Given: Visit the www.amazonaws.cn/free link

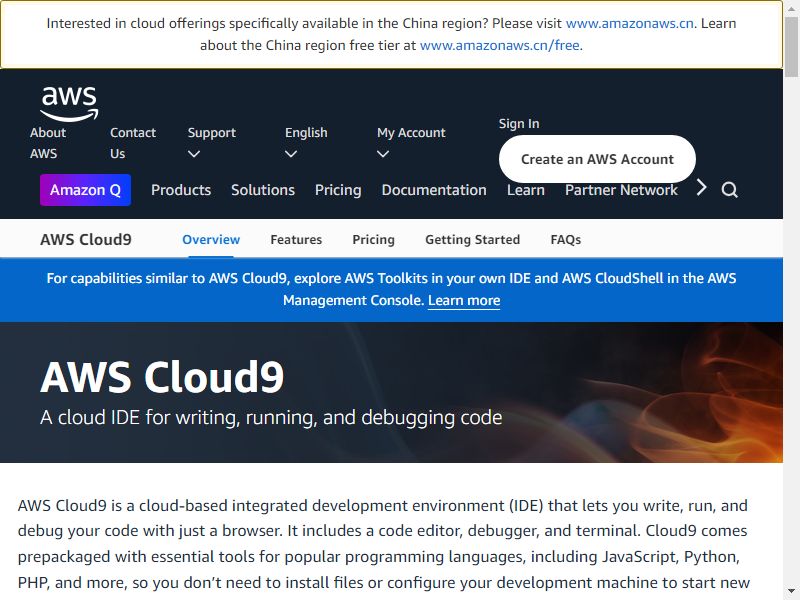Looking at the screenshot, I should coord(499,45).
